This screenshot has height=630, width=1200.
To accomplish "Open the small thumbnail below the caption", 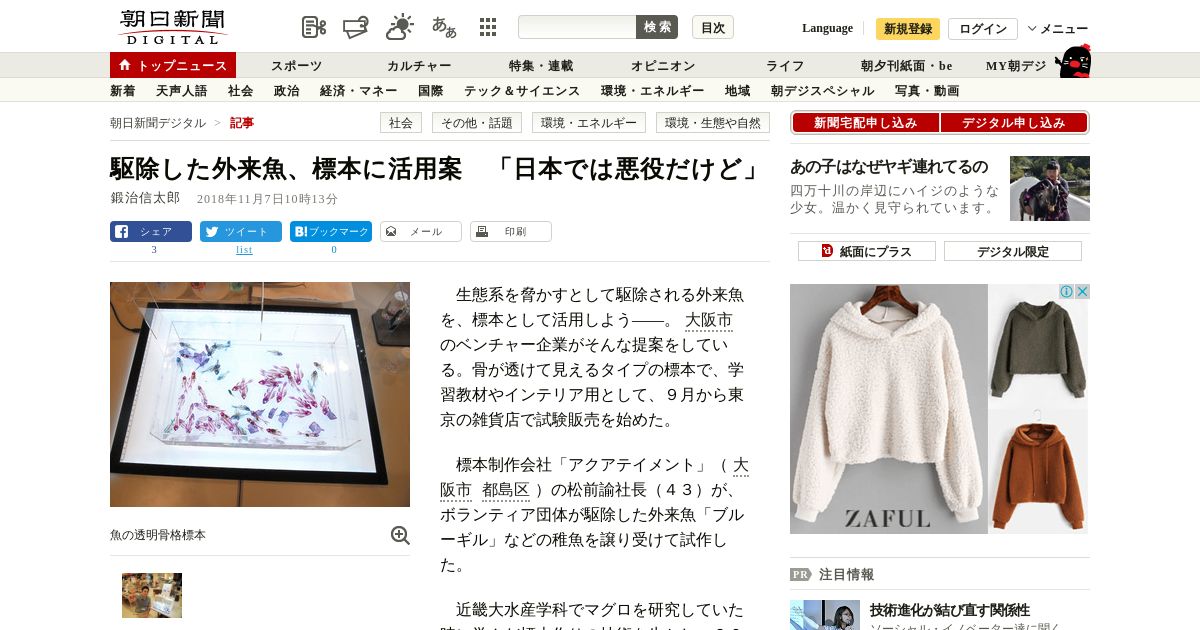I will [152, 595].
